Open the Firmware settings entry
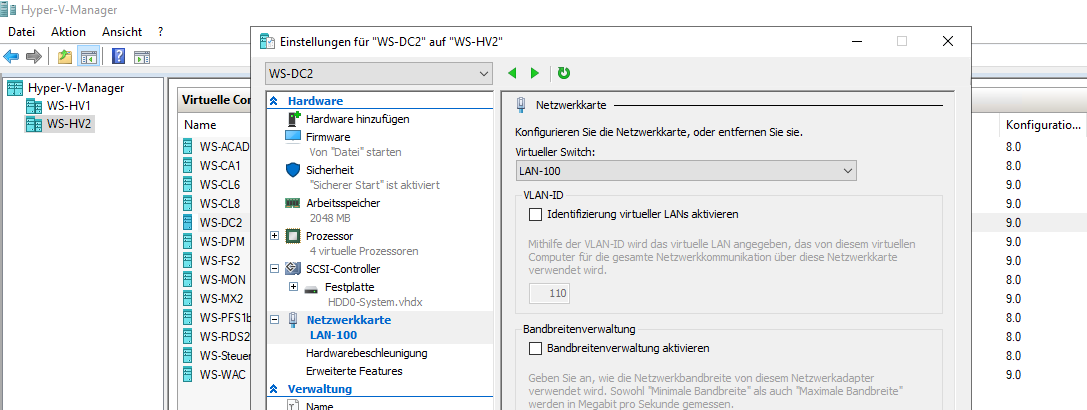Viewport: 1087px width, 410px height. 328,137
